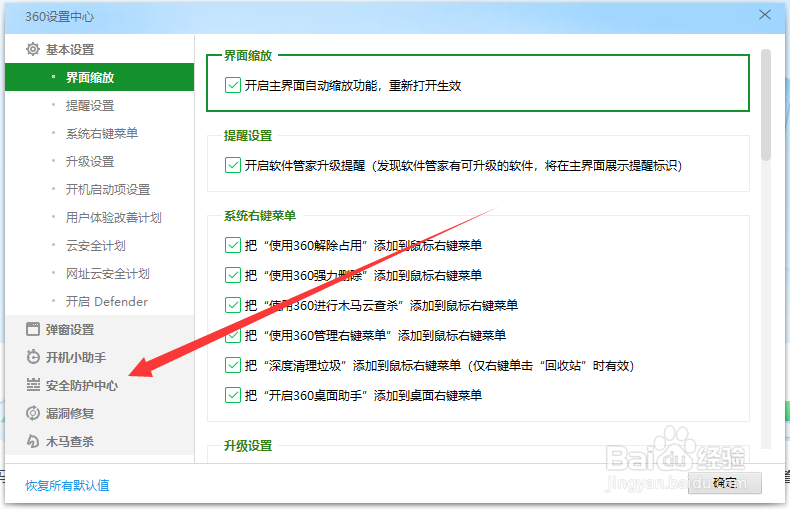Image resolution: width=790 pixels, height=510 pixels.
Task: Uncheck 使用360强力删除 right-click menu option
Action: pyautogui.click(x=233, y=275)
